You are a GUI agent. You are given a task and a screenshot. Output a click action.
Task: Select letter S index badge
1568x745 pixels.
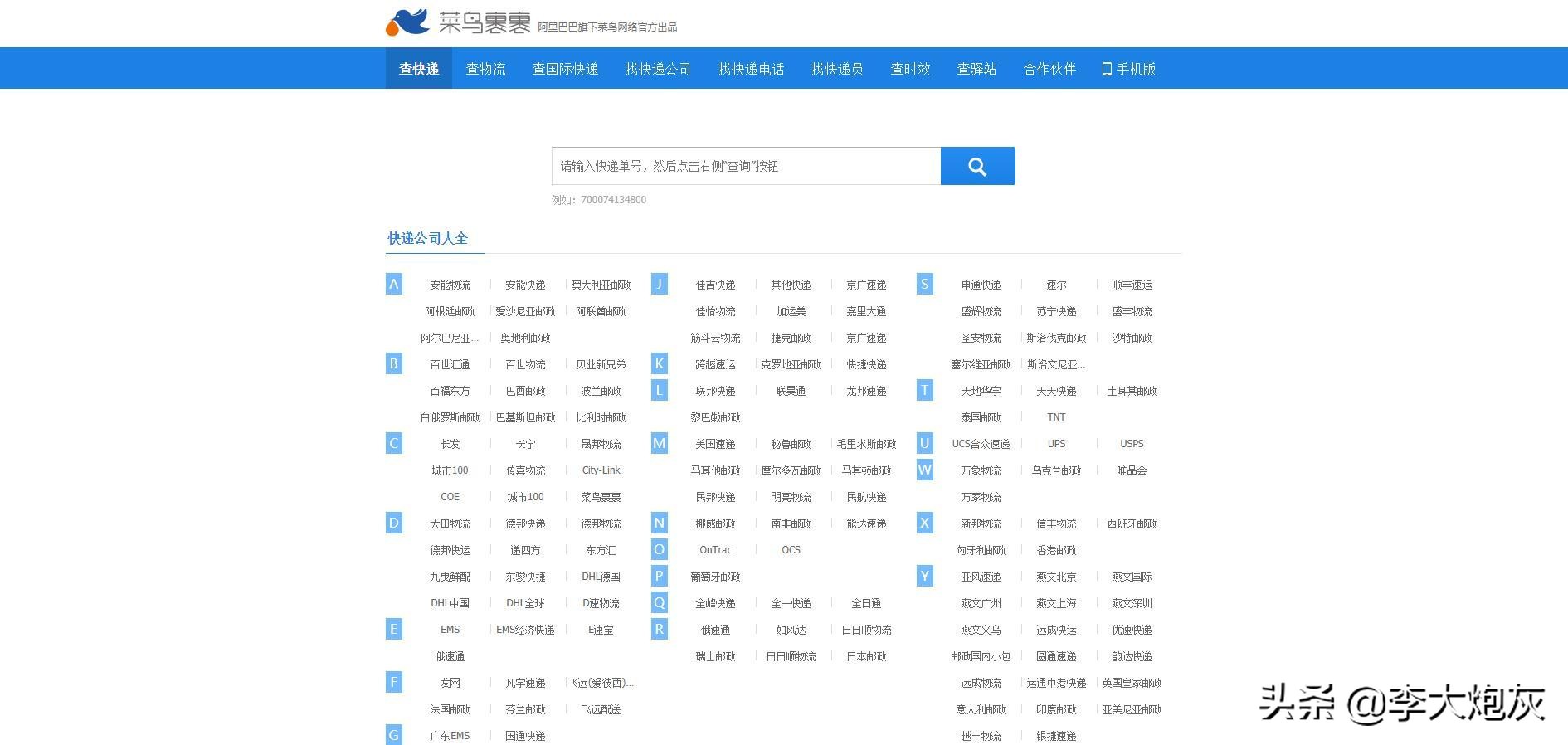pyautogui.click(x=925, y=285)
